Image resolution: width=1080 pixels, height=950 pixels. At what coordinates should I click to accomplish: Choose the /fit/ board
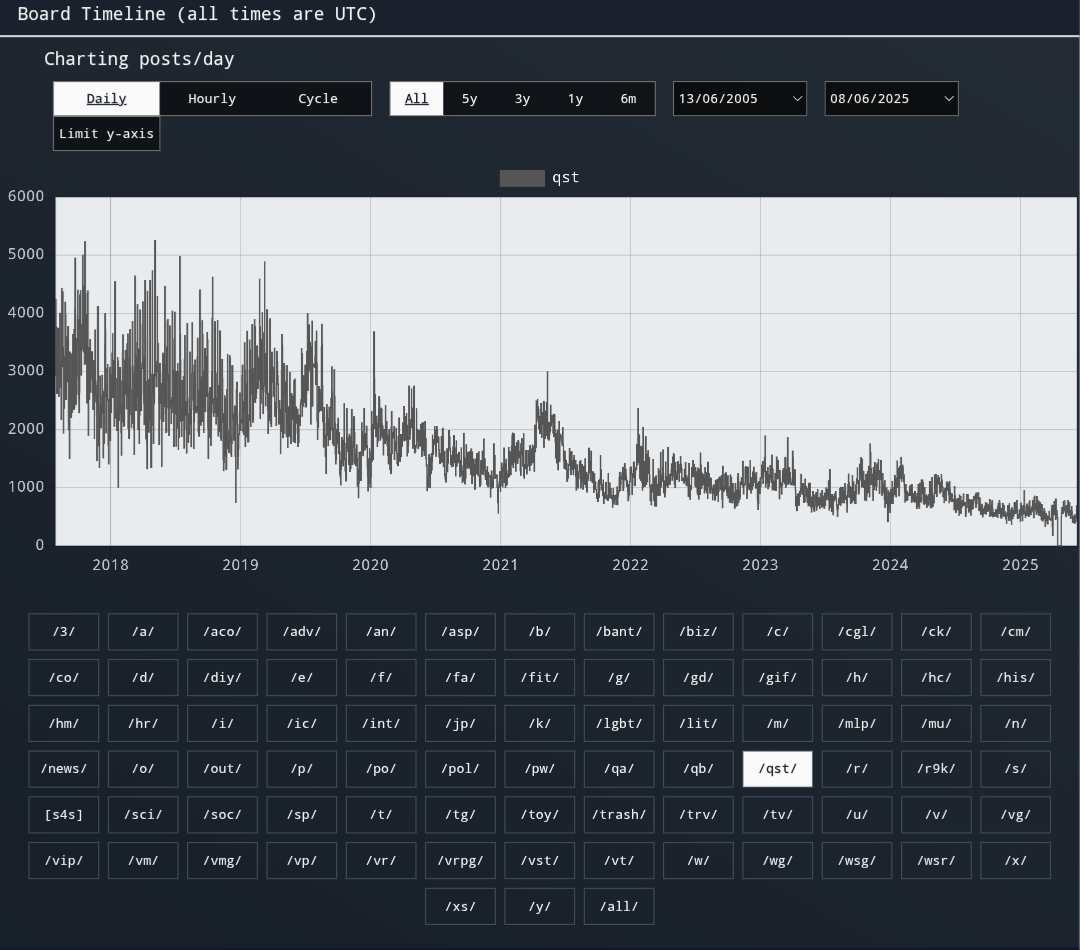click(x=539, y=677)
